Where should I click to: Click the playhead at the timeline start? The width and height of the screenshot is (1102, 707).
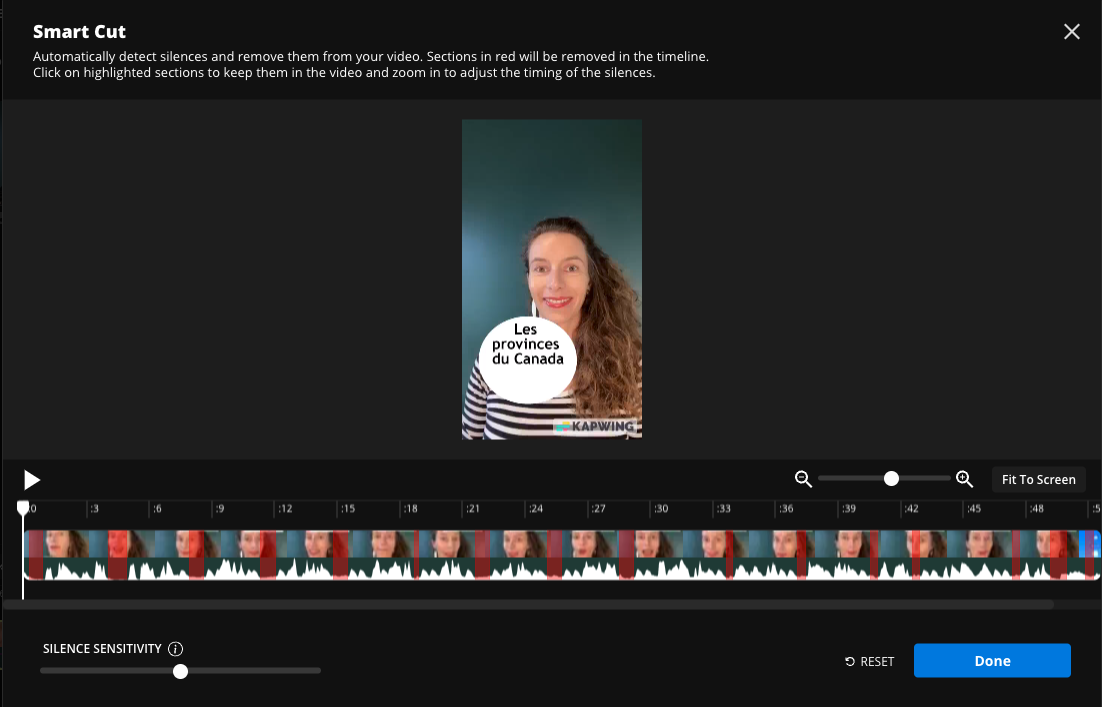coord(23,507)
